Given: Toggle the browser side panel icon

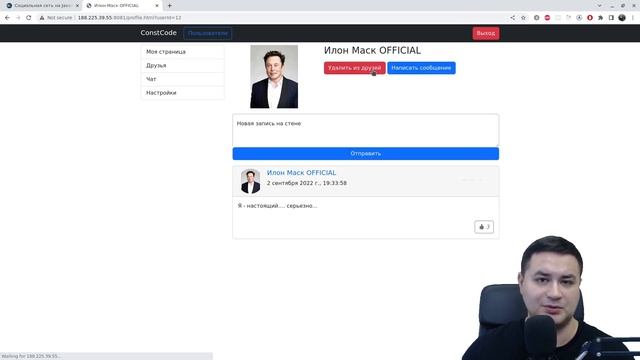Looking at the screenshot, I should tap(611, 18).
